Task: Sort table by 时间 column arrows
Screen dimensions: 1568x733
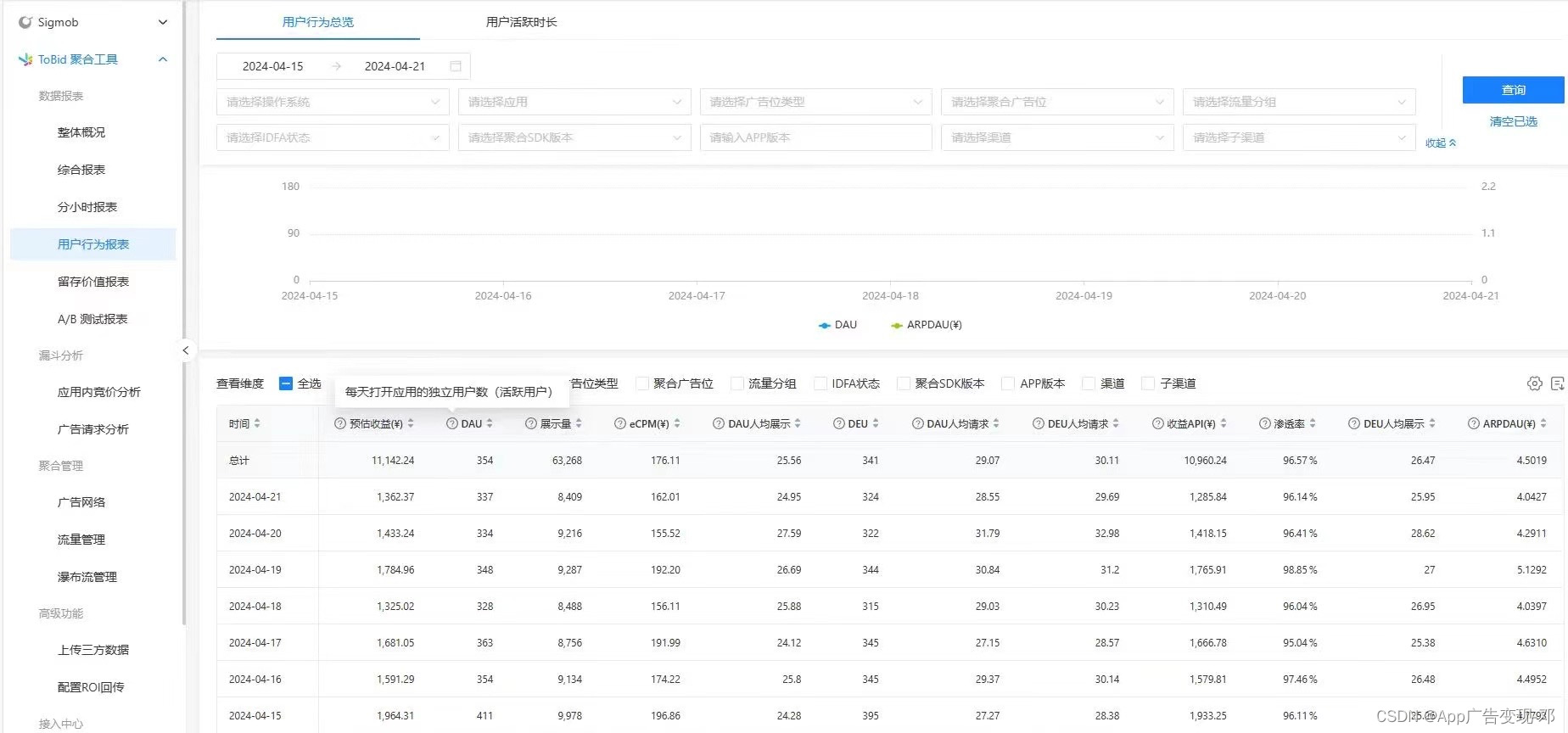Action: click(x=257, y=423)
